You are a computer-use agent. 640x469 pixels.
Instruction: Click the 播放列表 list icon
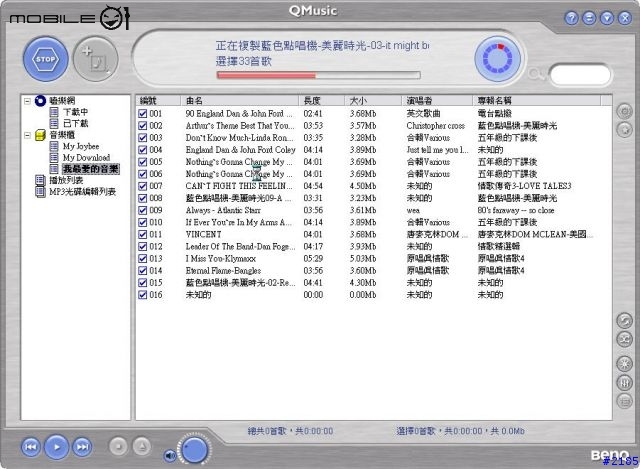pyautogui.click(x=40, y=180)
